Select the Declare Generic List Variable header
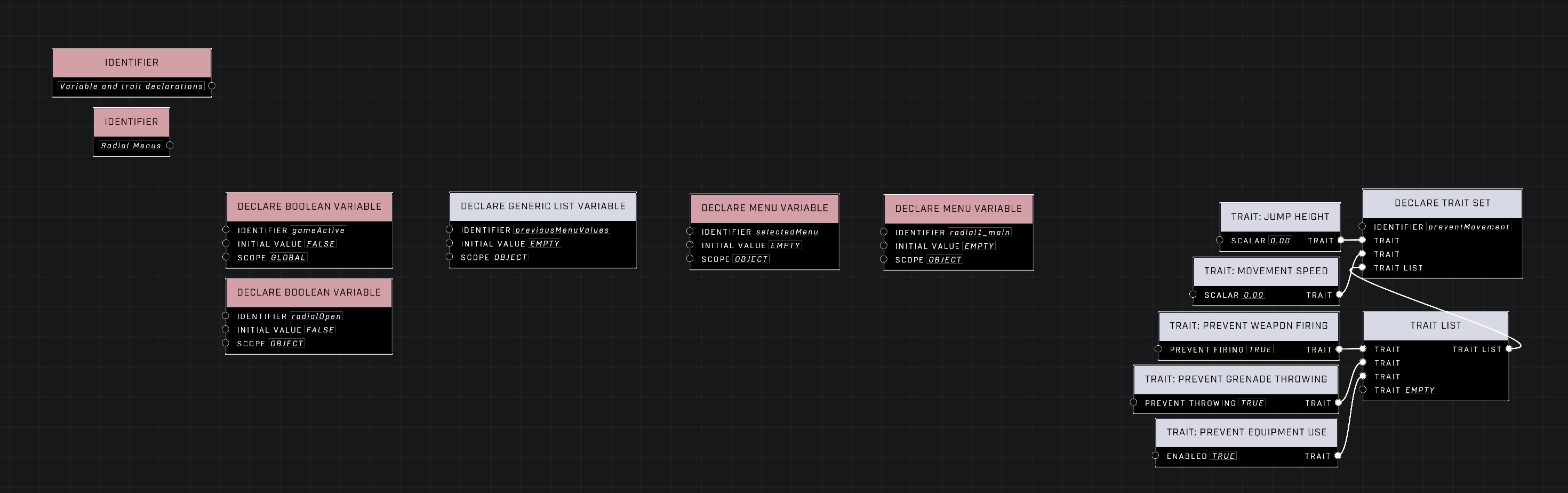The height and width of the screenshot is (493, 1568). 542,206
